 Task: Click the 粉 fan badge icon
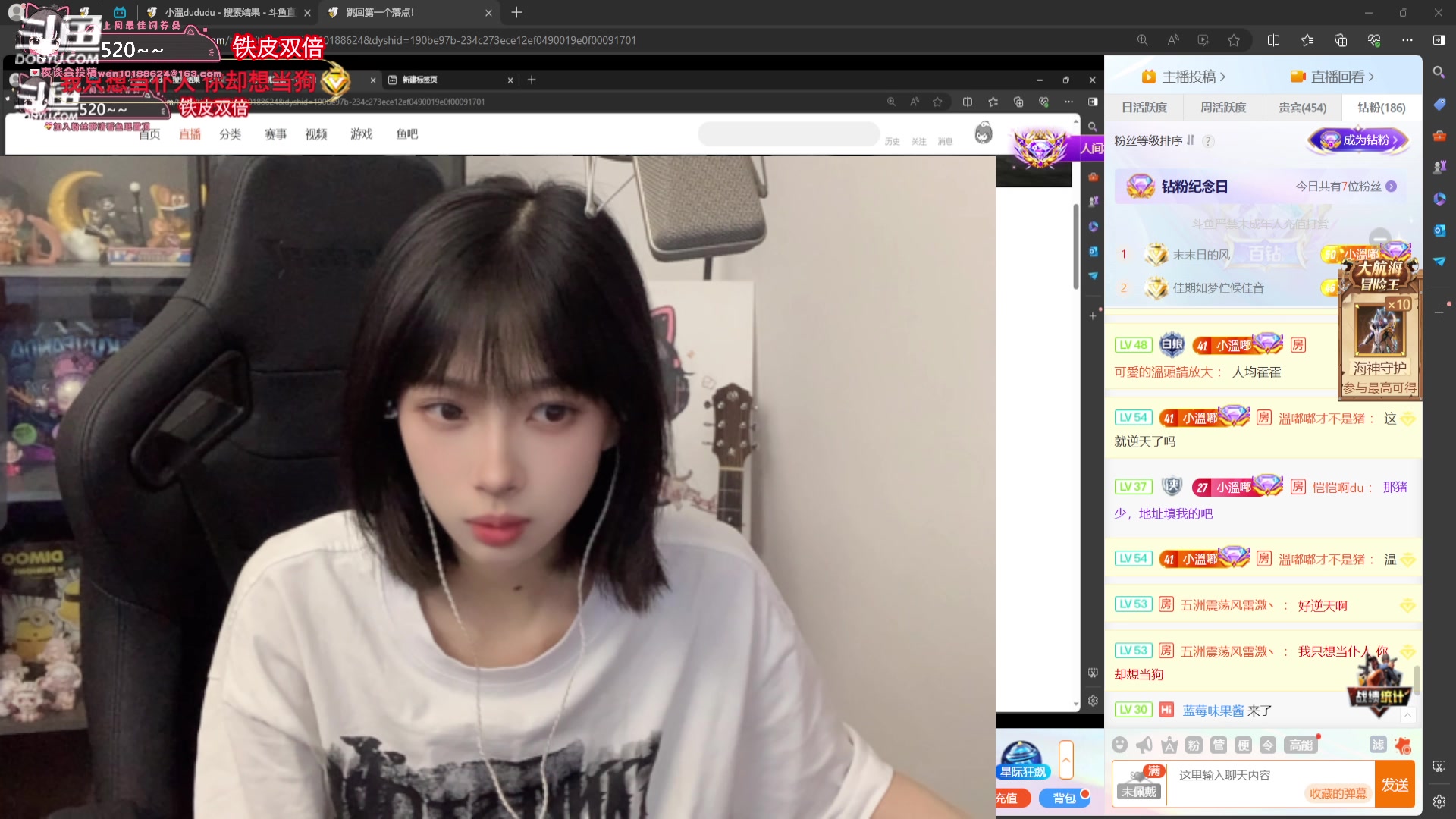tap(1194, 745)
